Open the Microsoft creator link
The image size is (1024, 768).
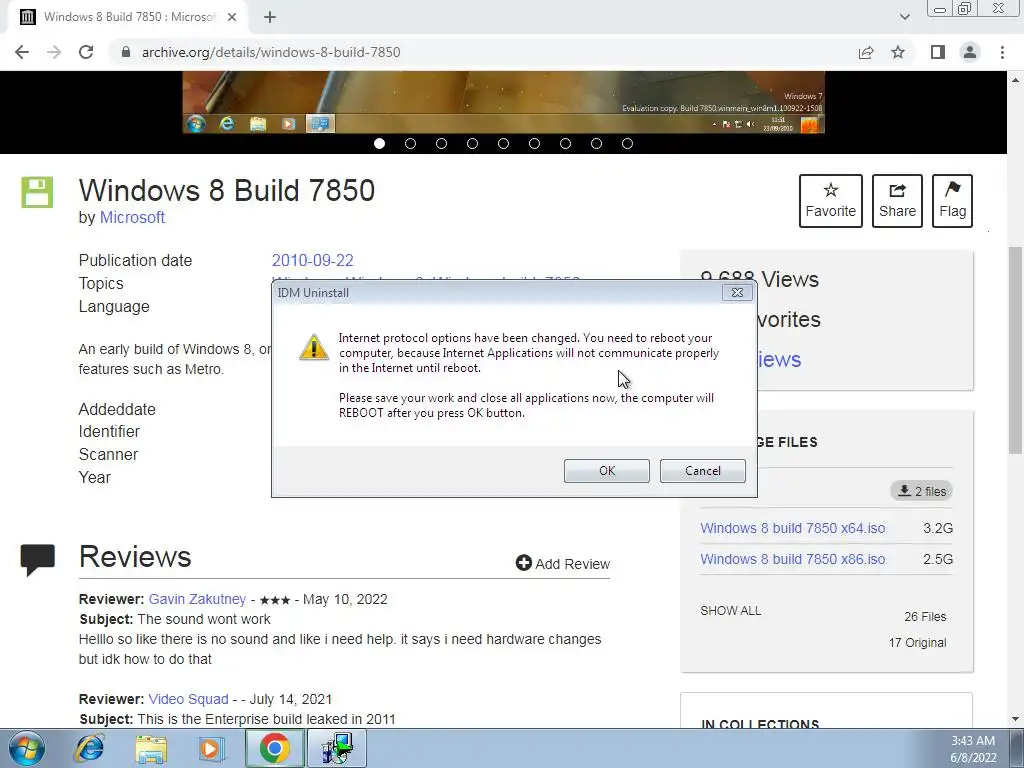132,217
